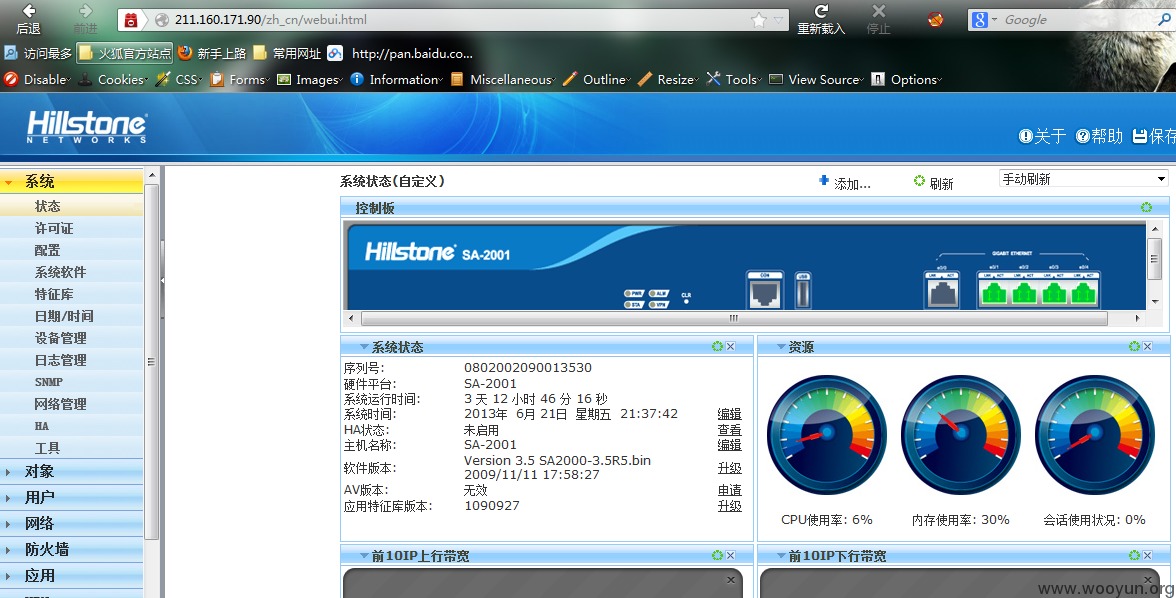Click the 添加... add widget button
The image size is (1176, 598).
(844, 182)
